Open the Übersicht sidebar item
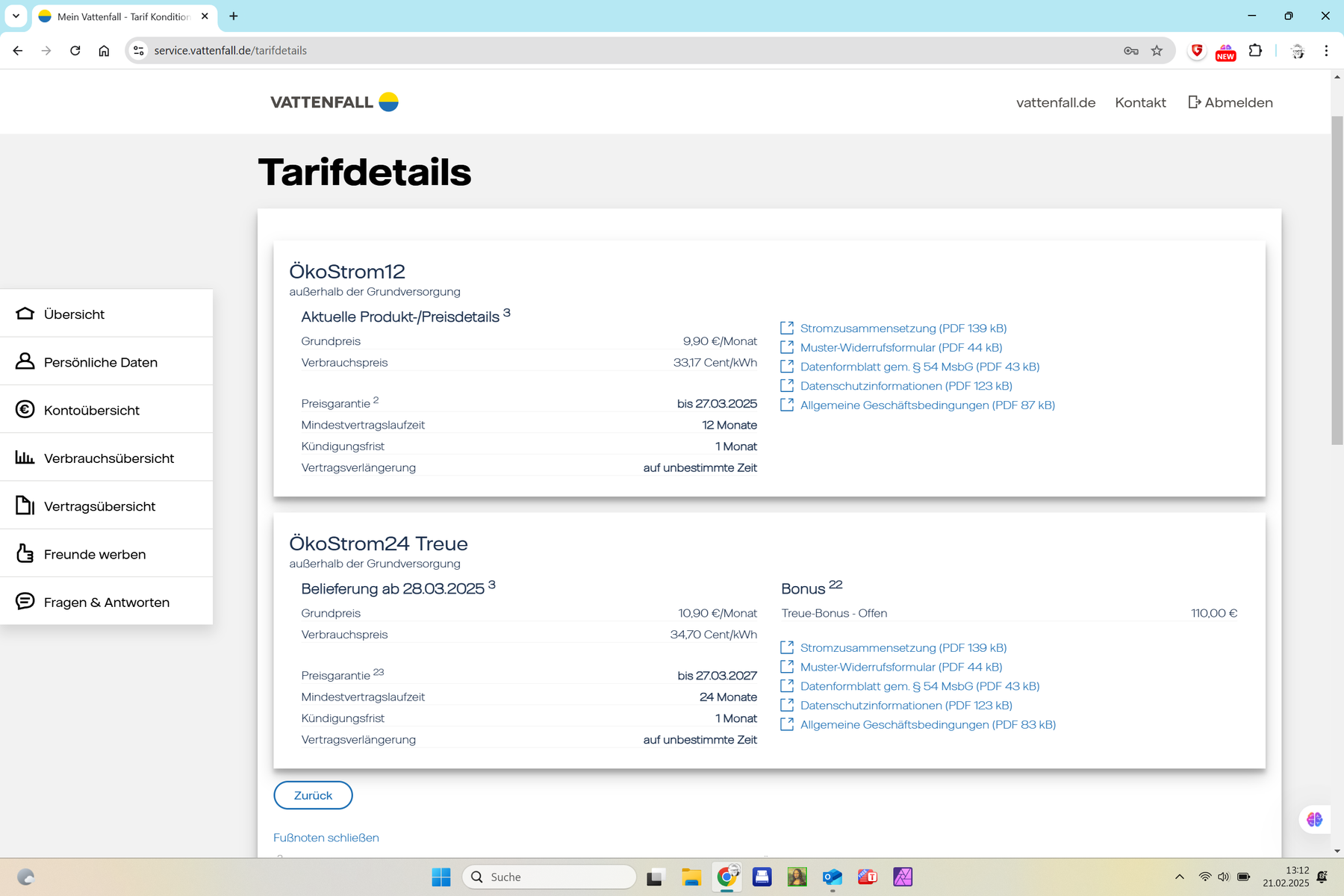Screen dimensions: 1344x896 click(x=106, y=314)
